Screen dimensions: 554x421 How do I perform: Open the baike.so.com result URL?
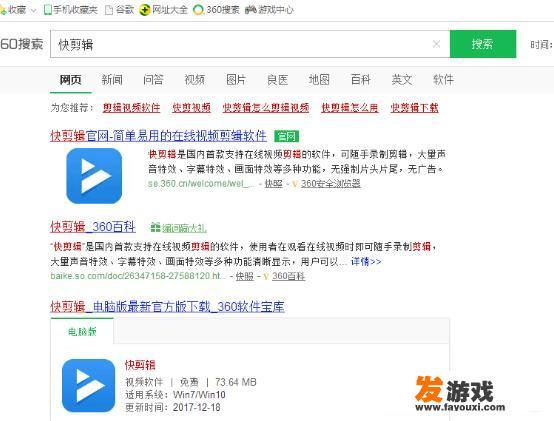tap(138, 276)
